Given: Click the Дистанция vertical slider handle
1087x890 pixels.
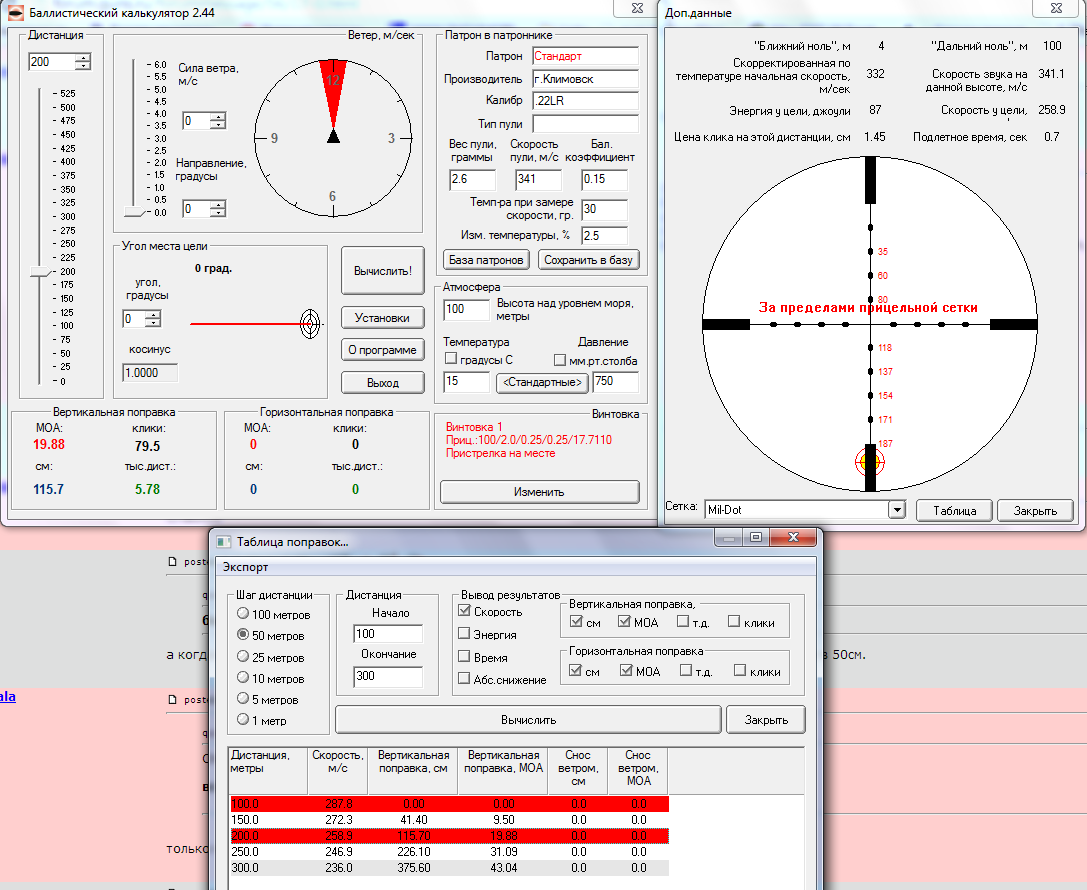Looking at the screenshot, I should click(42, 272).
